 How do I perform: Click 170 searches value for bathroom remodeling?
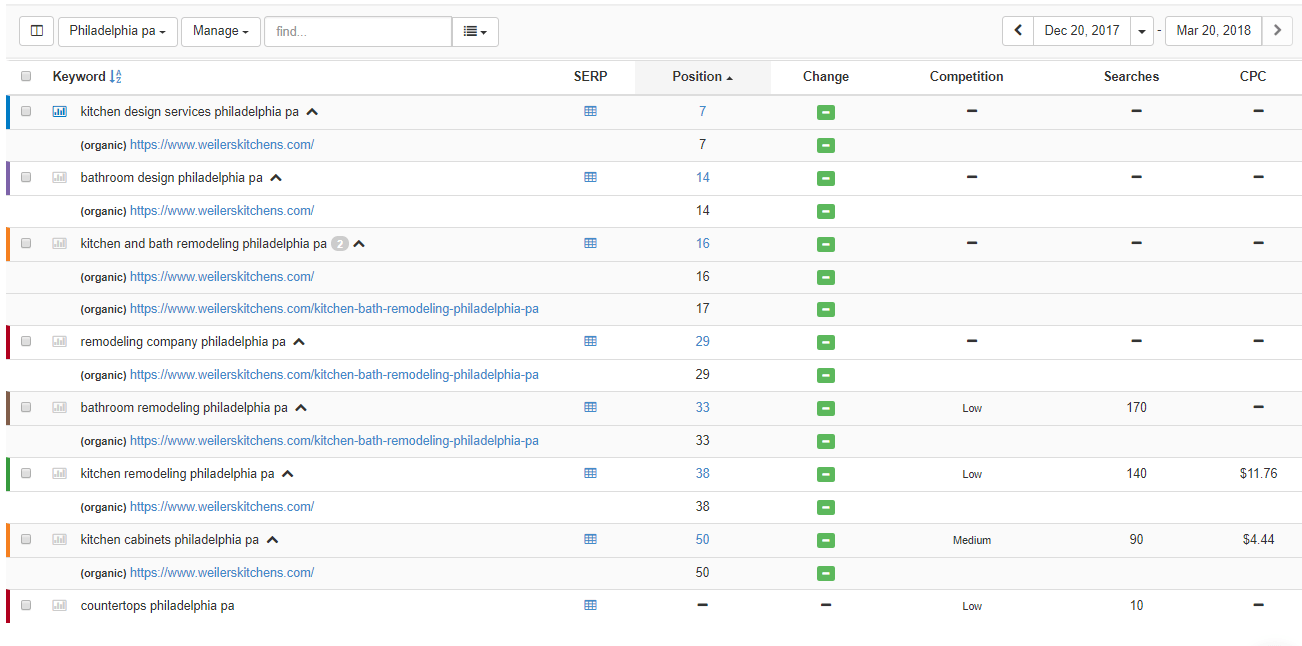[x=1137, y=408]
